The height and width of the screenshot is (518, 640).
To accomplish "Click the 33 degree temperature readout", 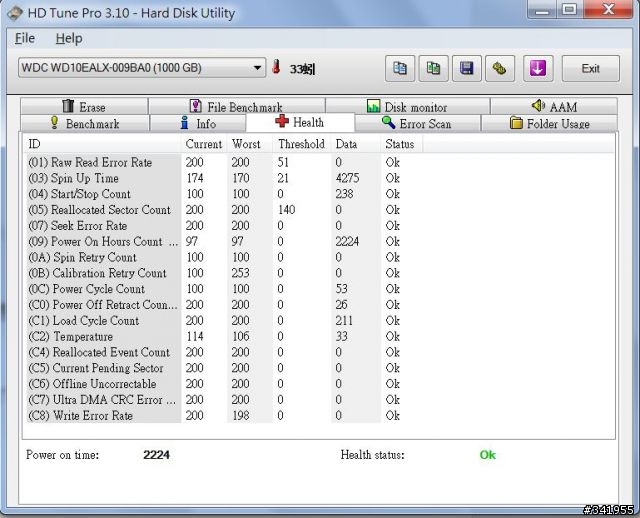I will 302,69.
